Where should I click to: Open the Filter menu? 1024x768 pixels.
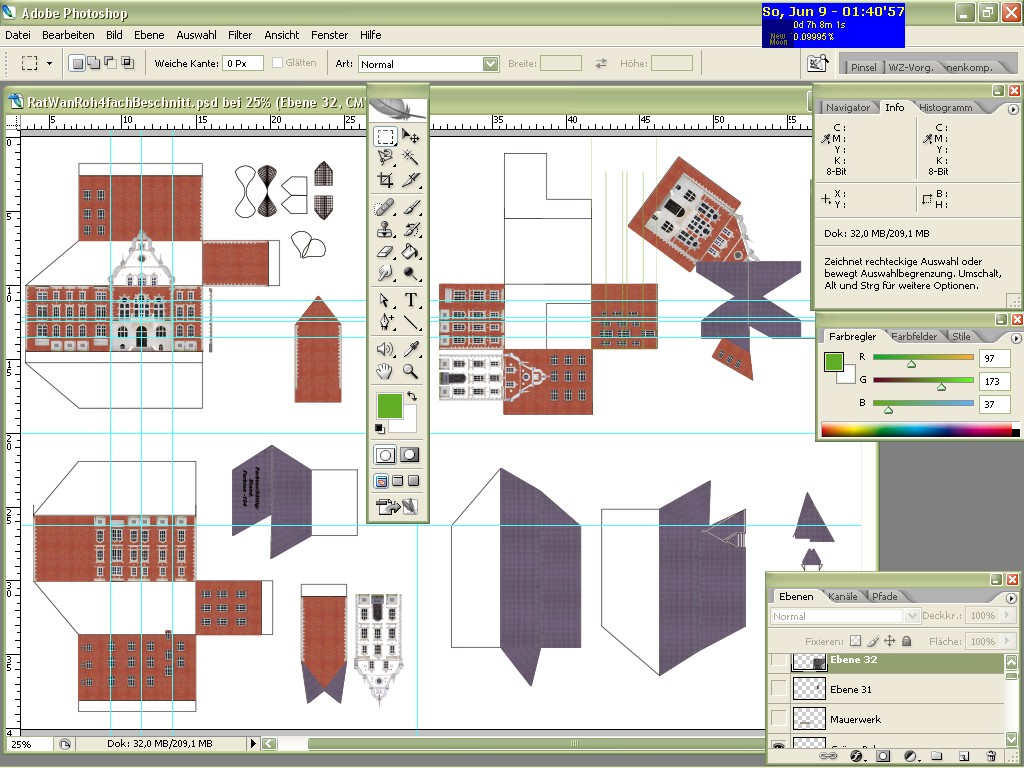240,35
